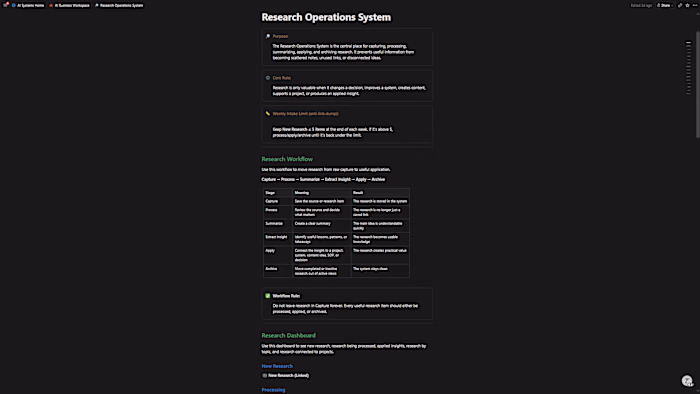Click 'The research creates practical value' cell
The height and width of the screenshot is (394, 700).
pyautogui.click(x=380, y=255)
